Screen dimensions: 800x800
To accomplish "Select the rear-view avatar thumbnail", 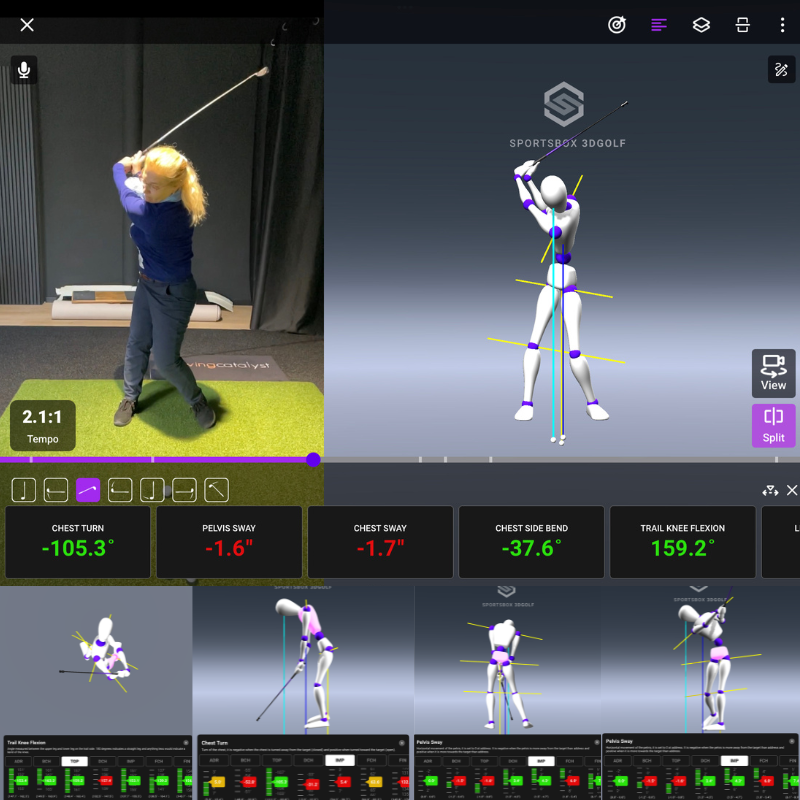I will [508, 660].
